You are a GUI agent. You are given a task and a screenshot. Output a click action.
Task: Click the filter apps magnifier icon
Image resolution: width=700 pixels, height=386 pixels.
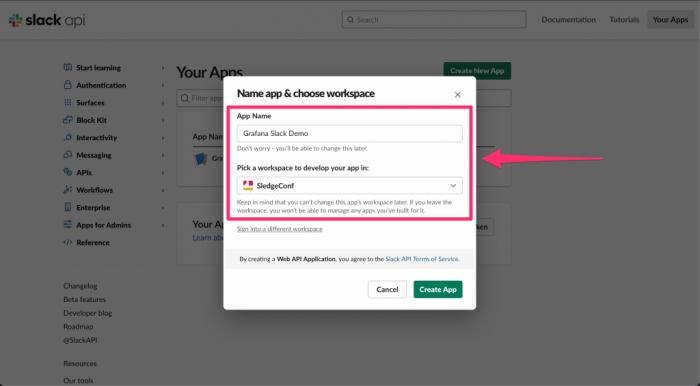[185, 98]
